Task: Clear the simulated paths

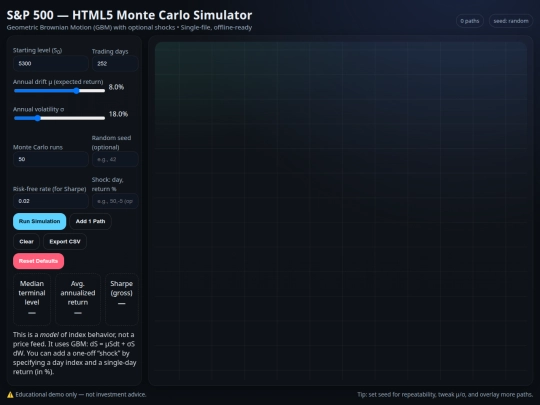Action: (x=27, y=241)
